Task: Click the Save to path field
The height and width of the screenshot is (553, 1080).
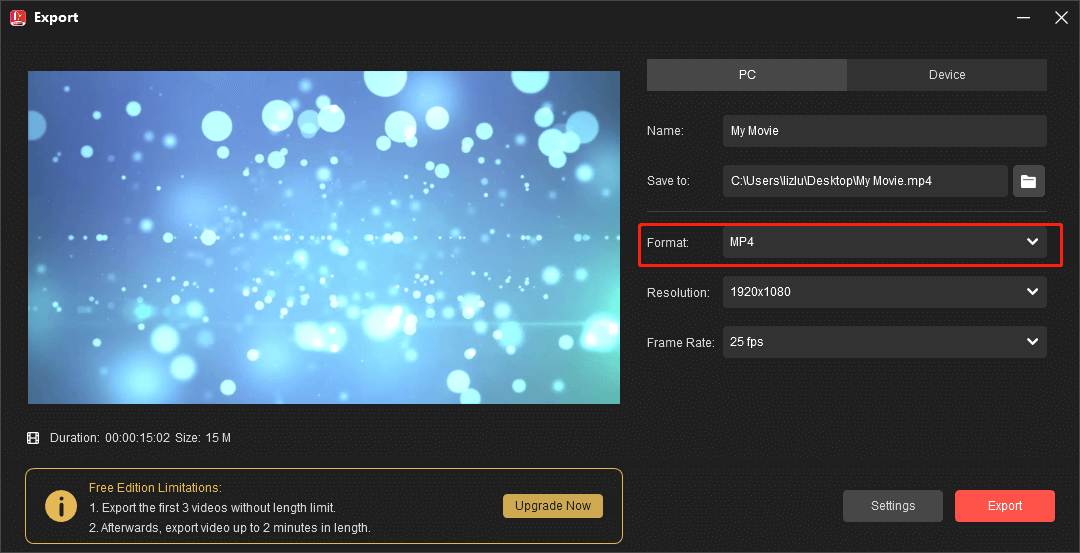Action: 865,181
